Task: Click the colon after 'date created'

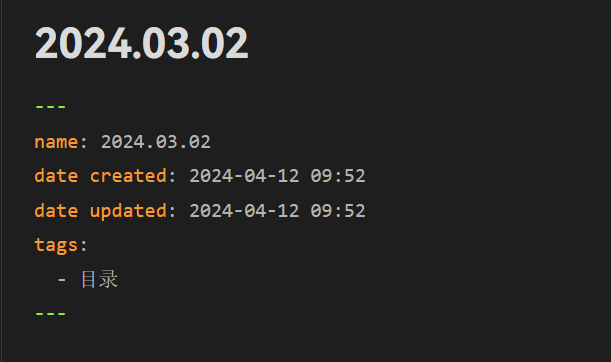Action: (172, 177)
